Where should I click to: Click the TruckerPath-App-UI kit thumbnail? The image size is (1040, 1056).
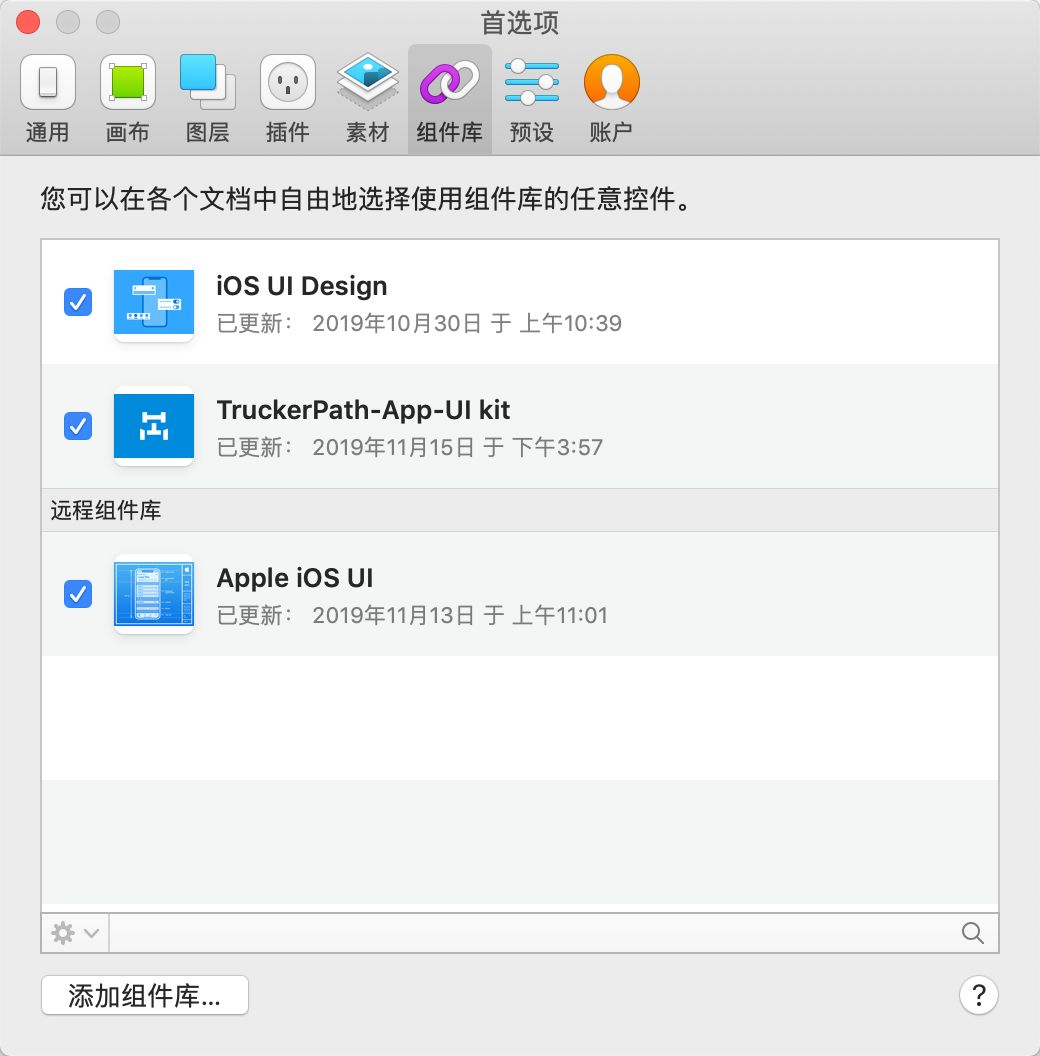(x=154, y=426)
